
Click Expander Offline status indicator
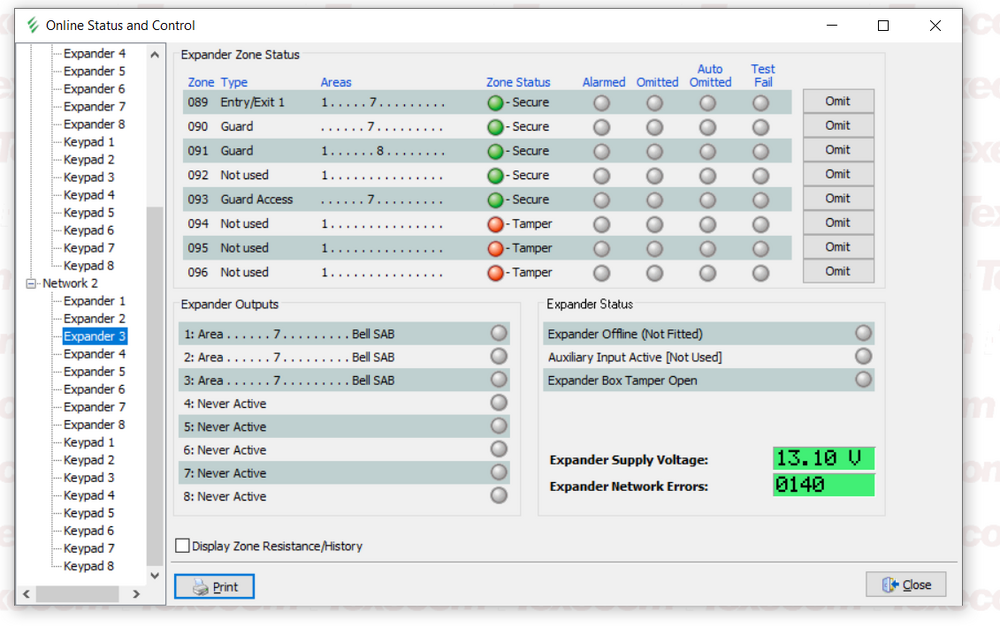click(863, 333)
